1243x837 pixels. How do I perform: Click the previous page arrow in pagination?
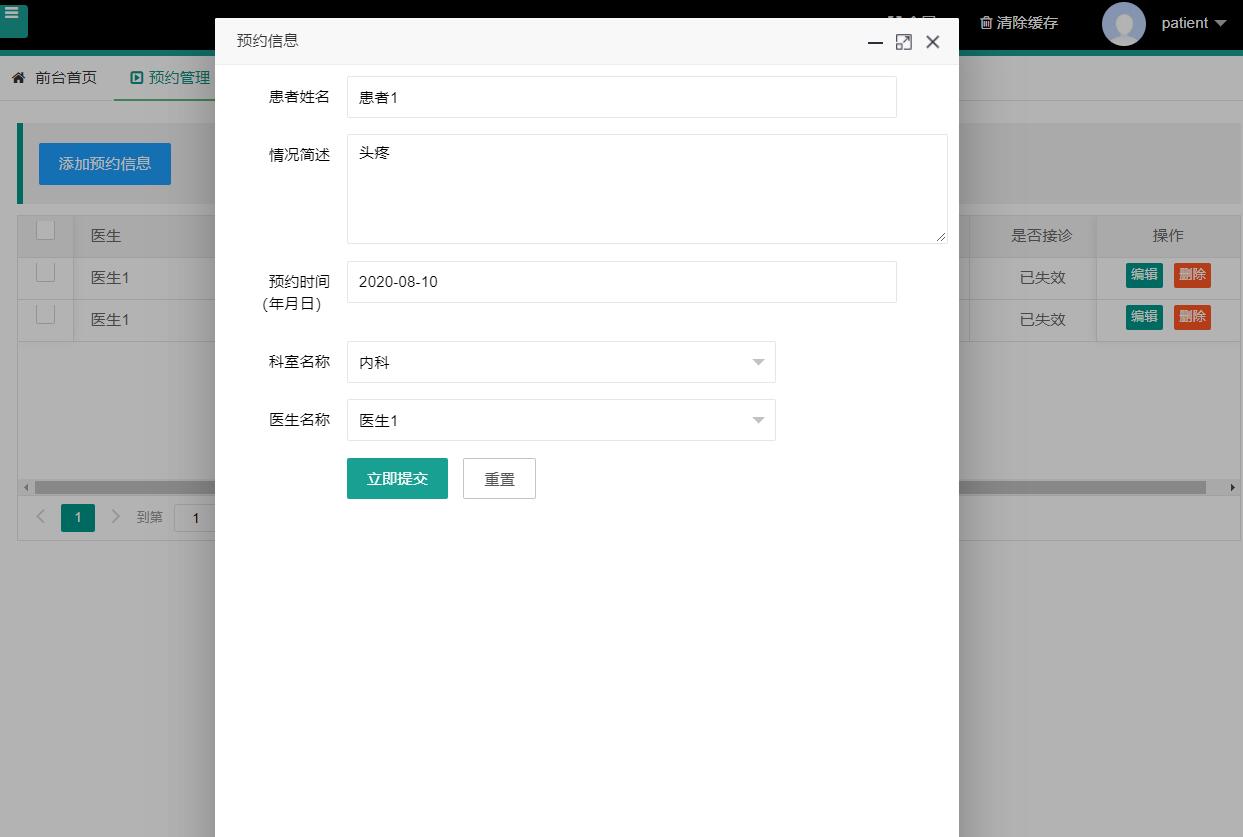40,517
